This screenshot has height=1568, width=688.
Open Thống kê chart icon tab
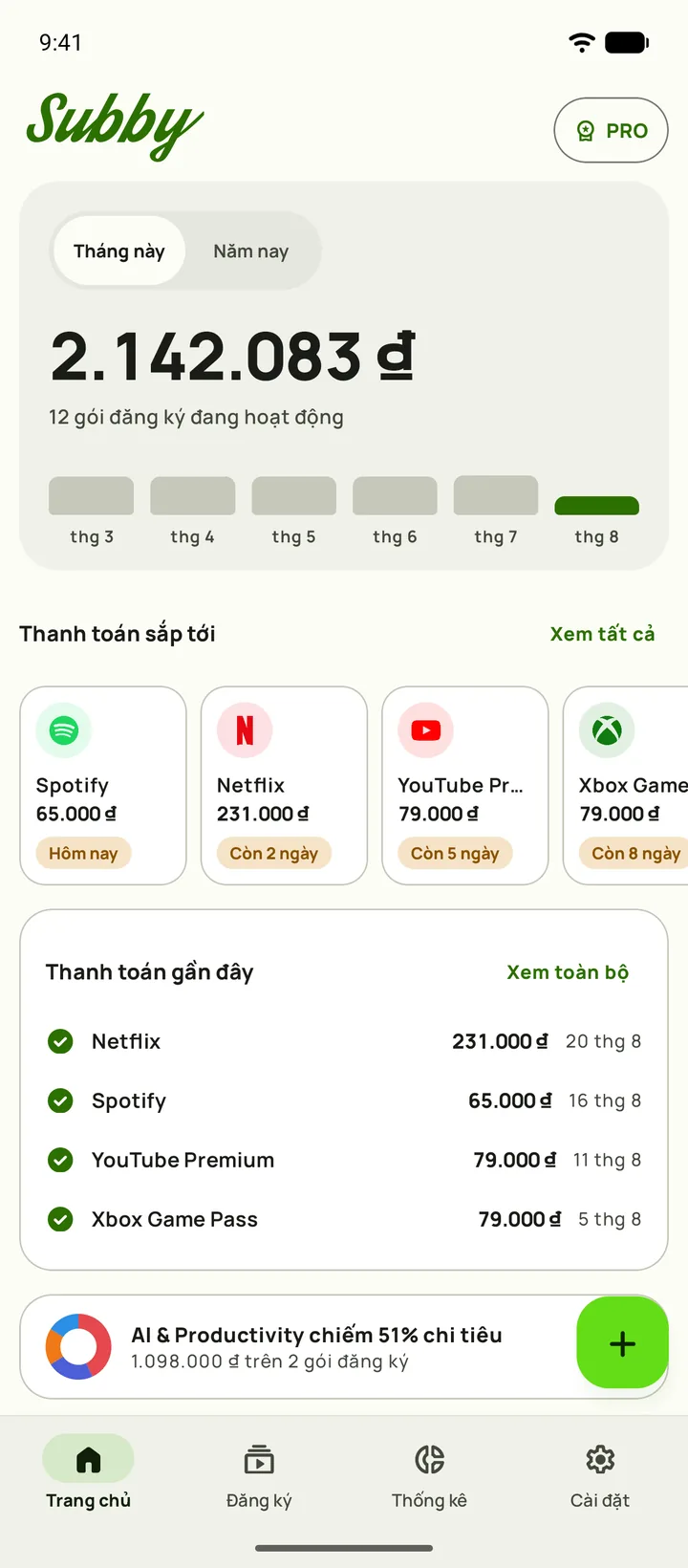pos(430,1460)
